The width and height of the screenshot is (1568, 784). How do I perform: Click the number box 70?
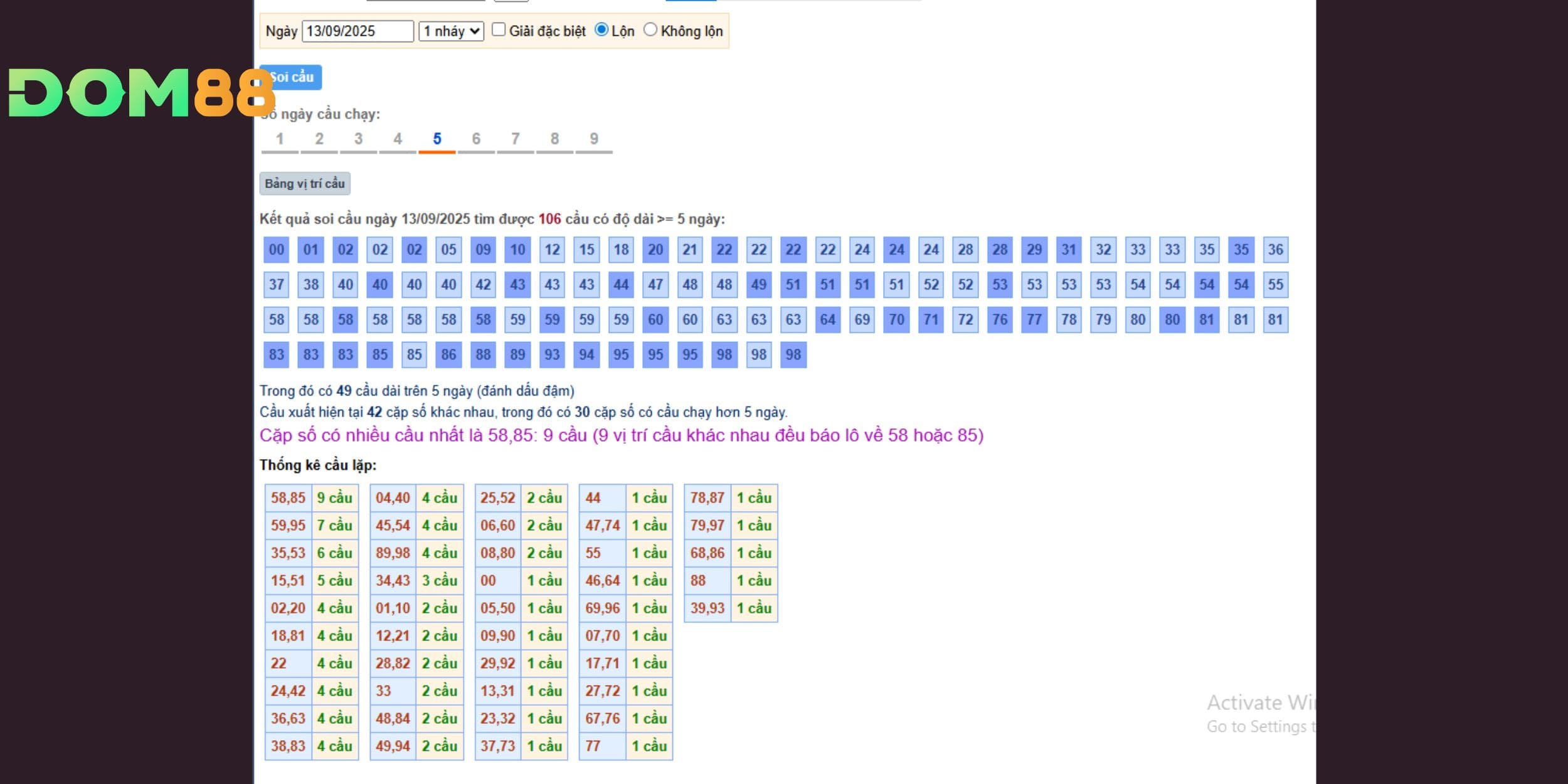click(x=897, y=320)
